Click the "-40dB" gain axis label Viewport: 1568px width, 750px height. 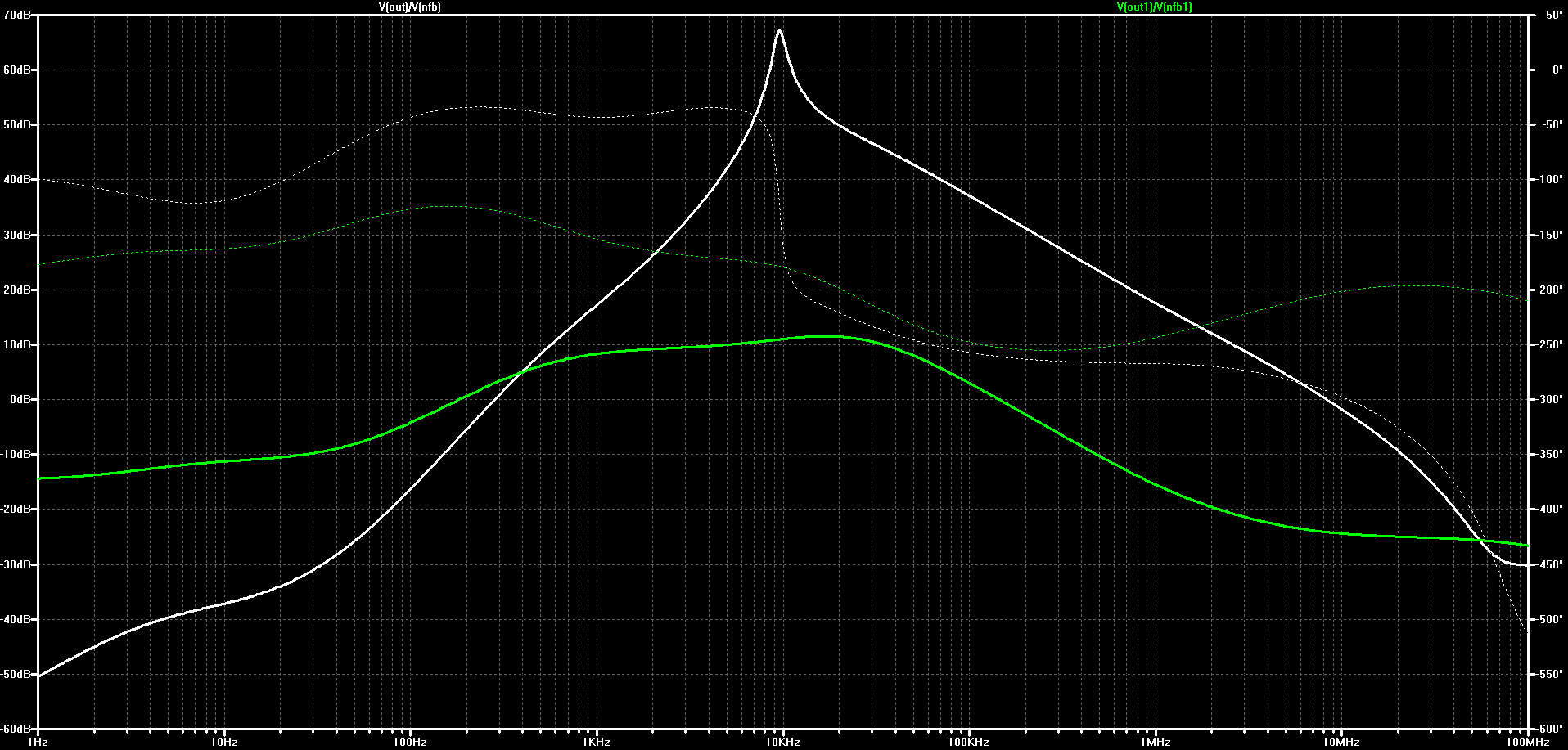click(x=16, y=619)
